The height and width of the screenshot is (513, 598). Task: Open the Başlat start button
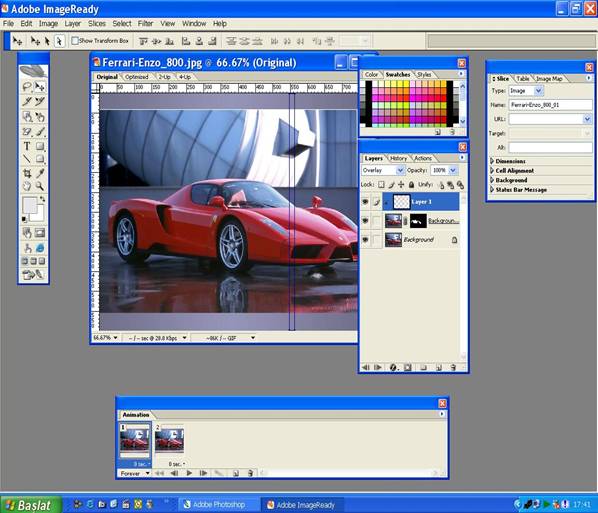[x=31, y=505]
